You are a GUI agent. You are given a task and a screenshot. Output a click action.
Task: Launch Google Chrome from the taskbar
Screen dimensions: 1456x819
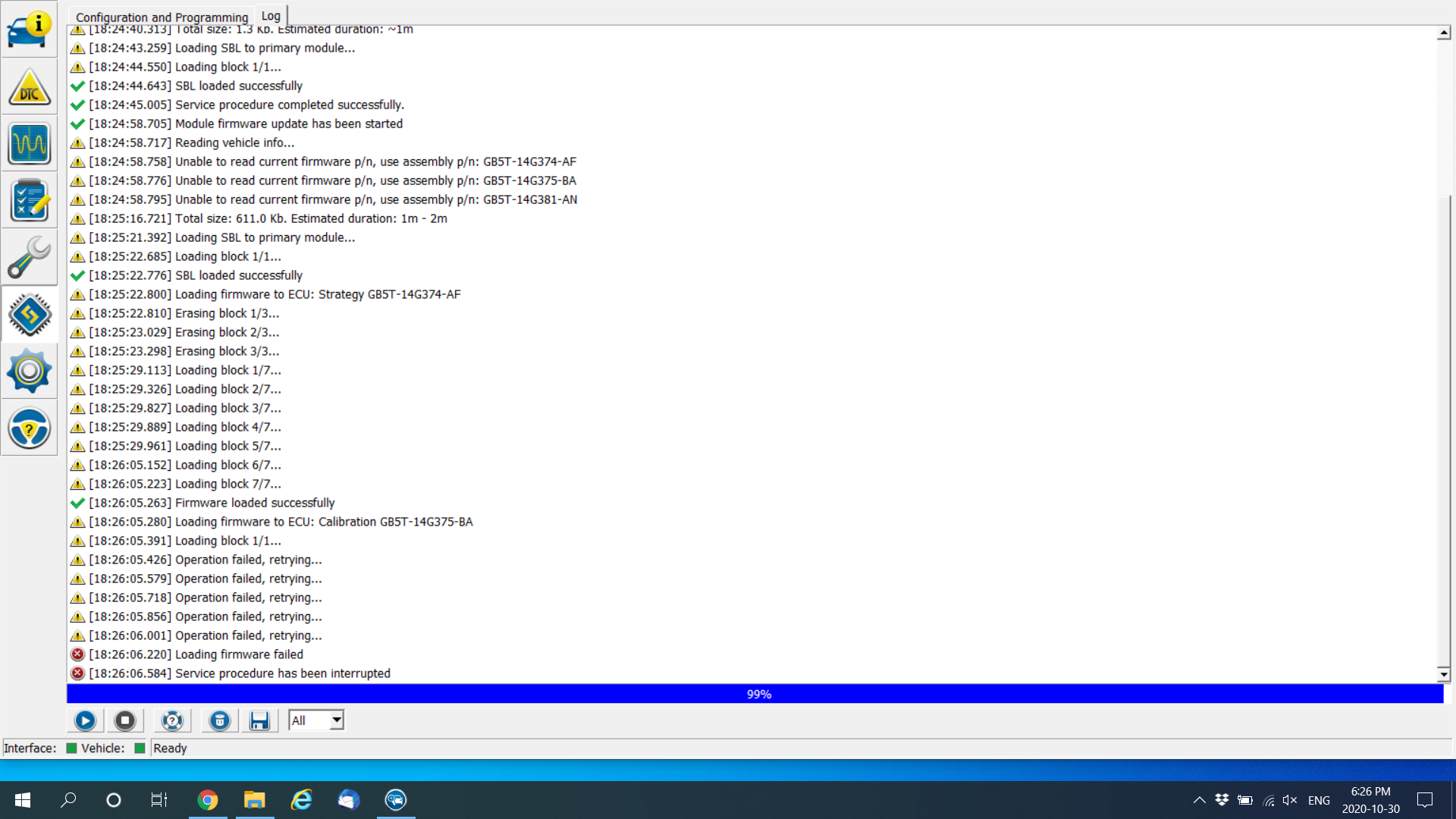[x=208, y=800]
